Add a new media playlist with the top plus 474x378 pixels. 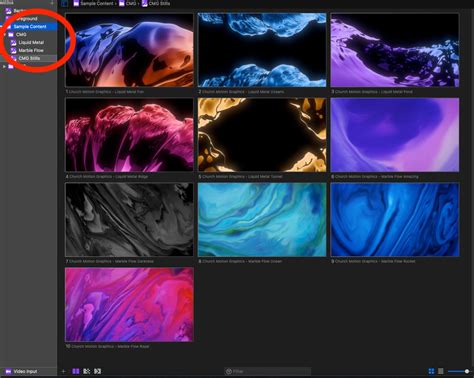click(52, 3)
